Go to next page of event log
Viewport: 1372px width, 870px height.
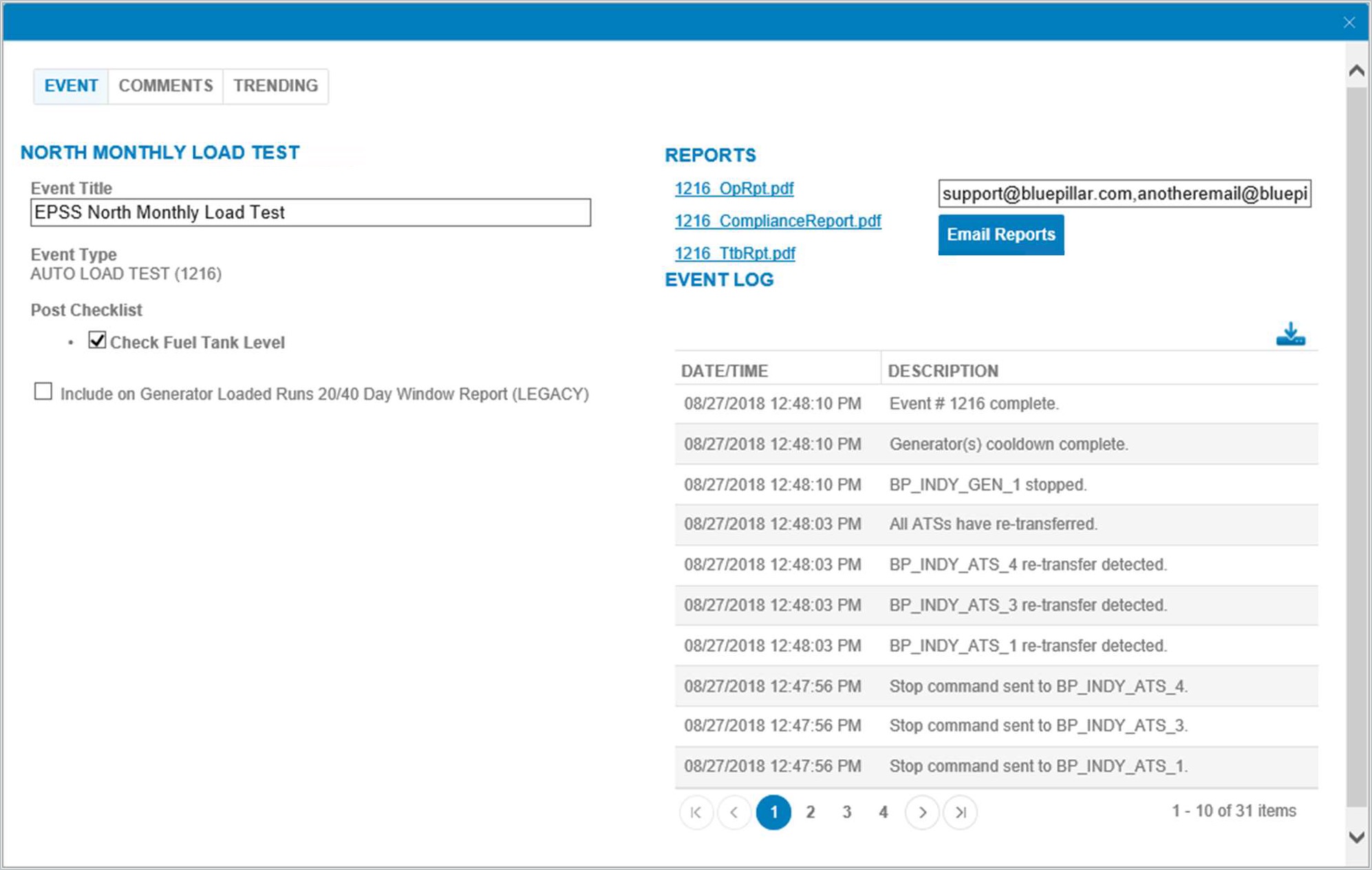923,812
